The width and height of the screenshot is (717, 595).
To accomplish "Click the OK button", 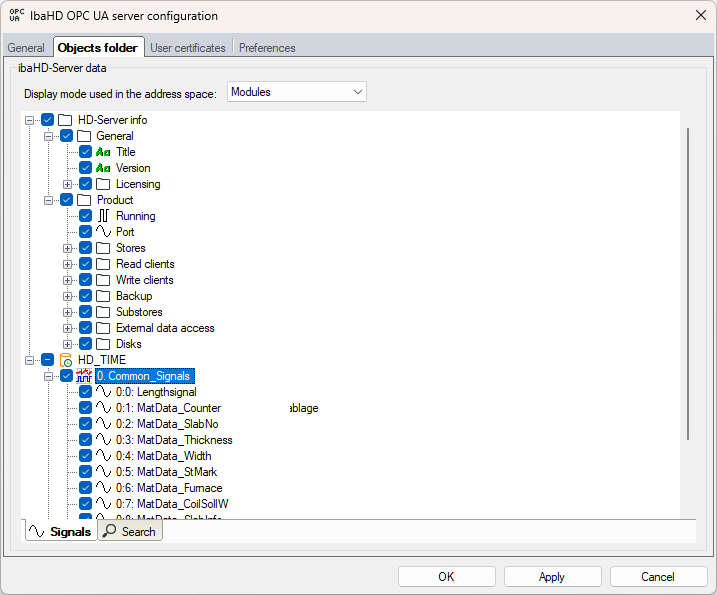I will pyautogui.click(x=446, y=577).
